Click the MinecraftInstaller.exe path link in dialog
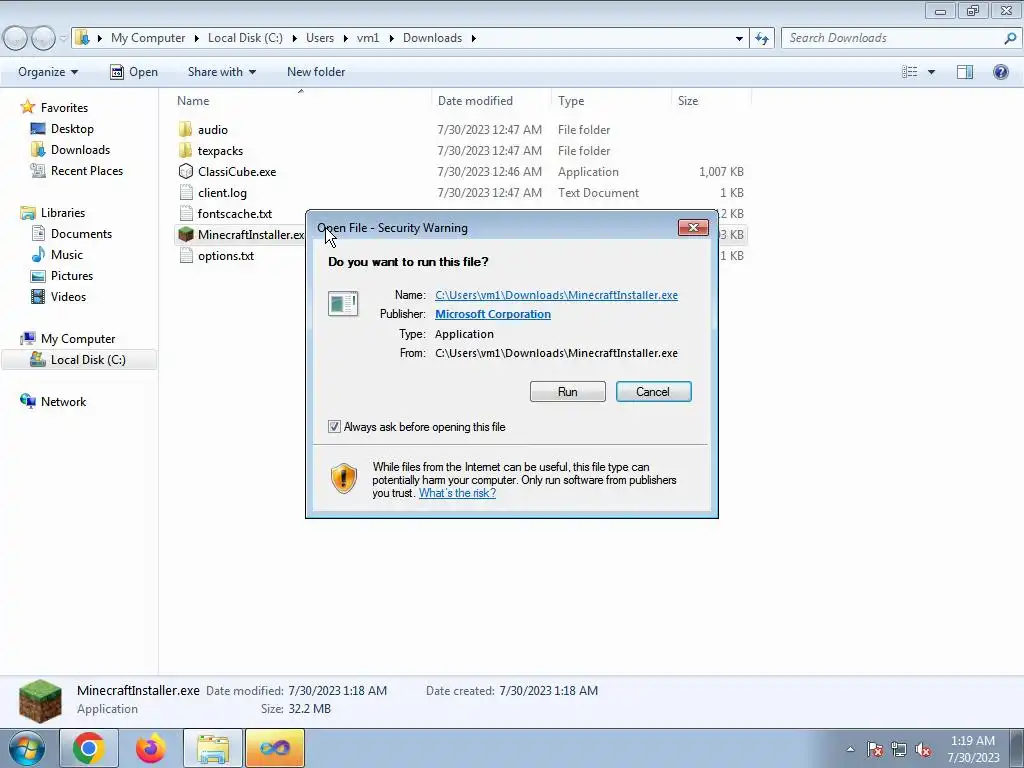 pos(556,295)
